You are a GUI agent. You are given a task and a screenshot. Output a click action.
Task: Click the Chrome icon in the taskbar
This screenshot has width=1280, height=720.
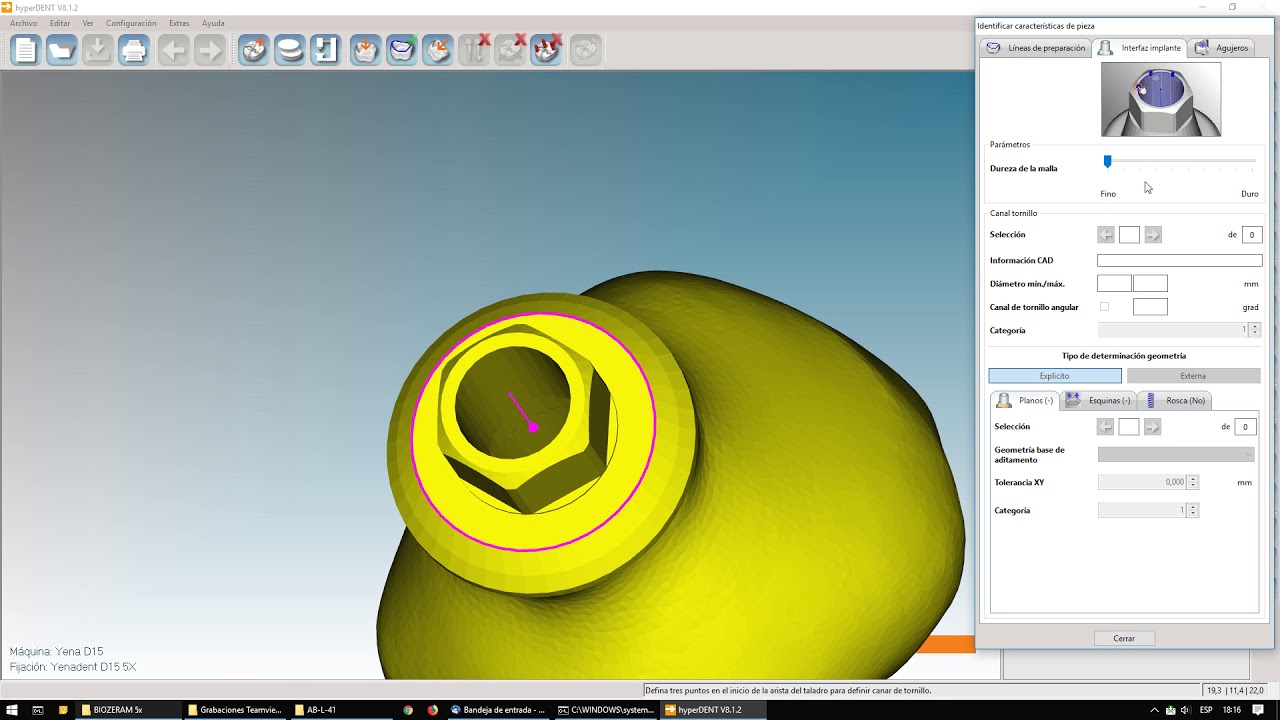click(x=408, y=710)
